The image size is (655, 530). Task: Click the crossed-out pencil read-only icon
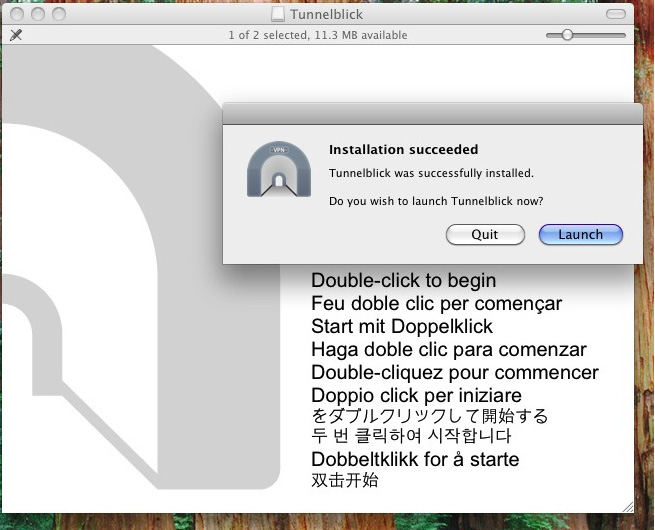tap(16, 35)
